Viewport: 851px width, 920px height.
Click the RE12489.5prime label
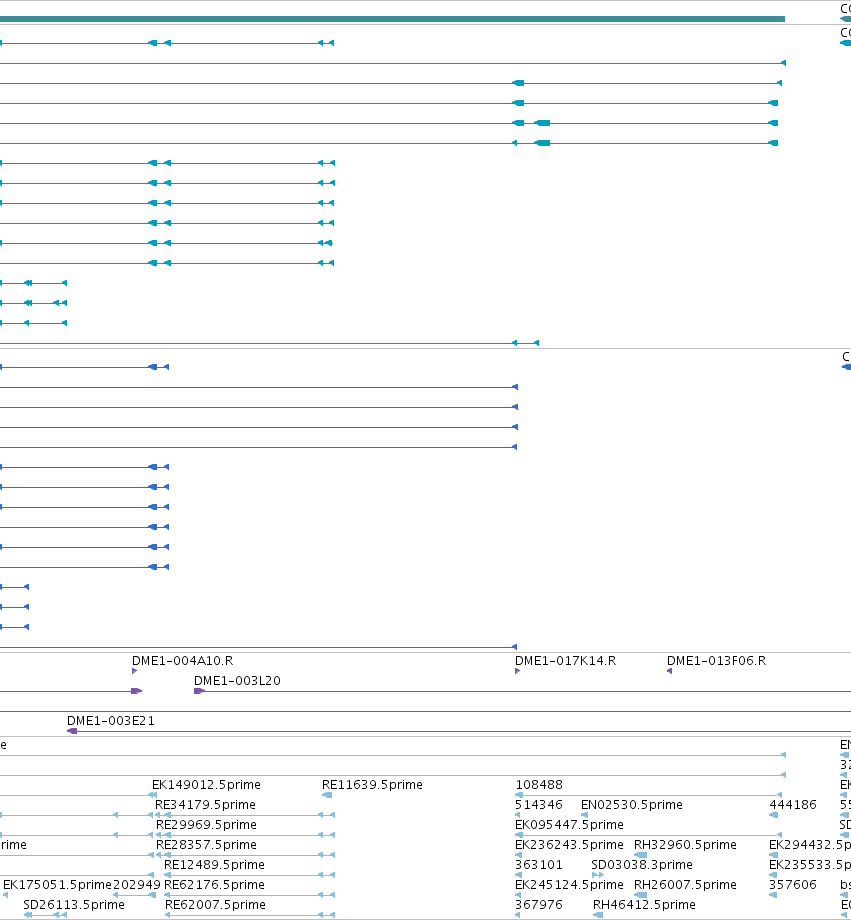pyautogui.click(x=214, y=864)
